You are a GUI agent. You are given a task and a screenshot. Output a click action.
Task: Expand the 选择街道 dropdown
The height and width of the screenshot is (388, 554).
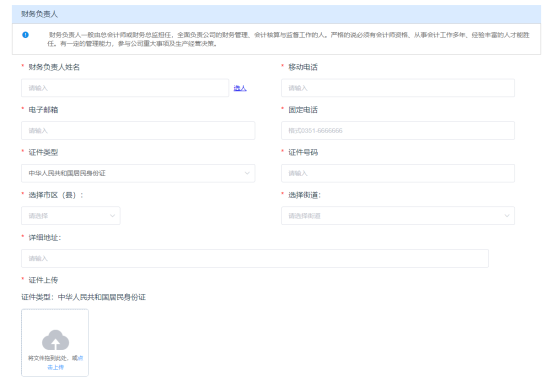pos(398,216)
